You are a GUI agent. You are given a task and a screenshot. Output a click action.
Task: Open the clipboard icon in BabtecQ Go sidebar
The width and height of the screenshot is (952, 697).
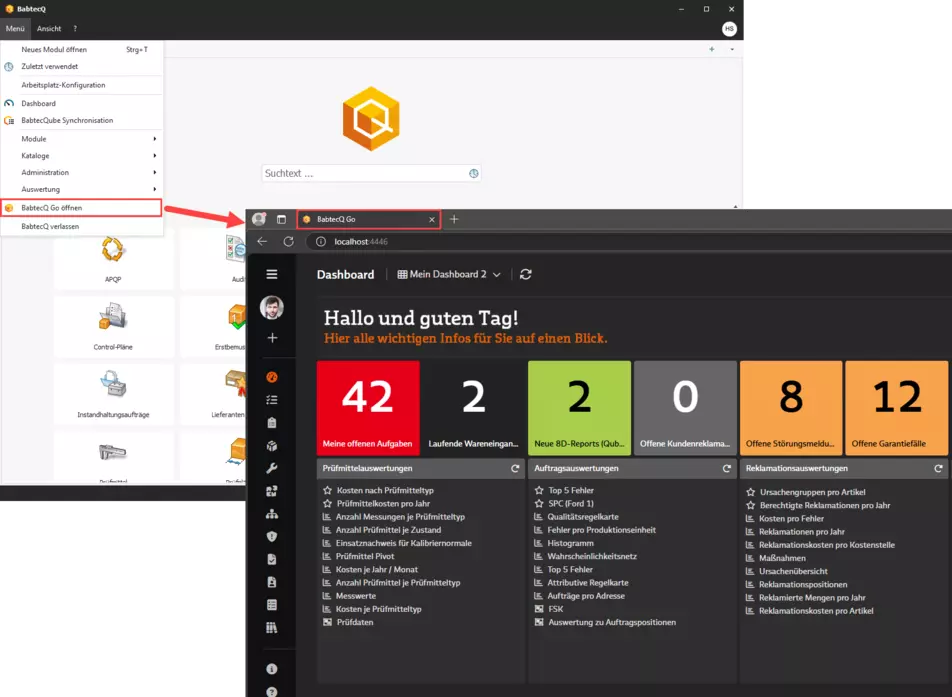pyautogui.click(x=272, y=423)
